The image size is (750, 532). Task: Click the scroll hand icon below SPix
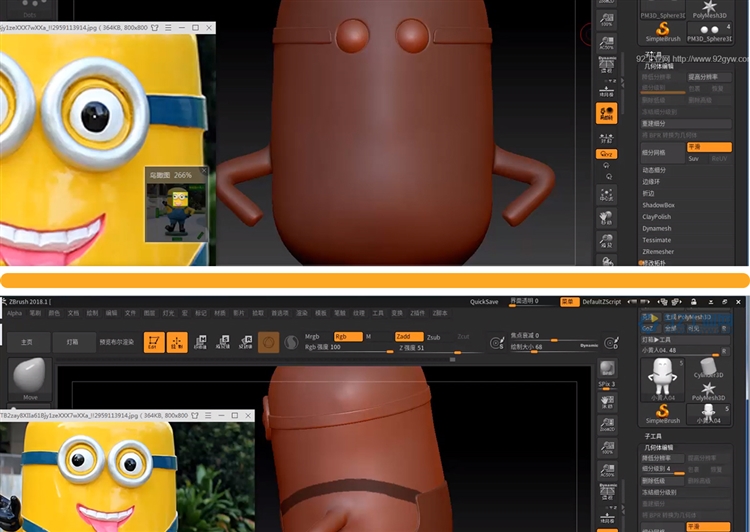coord(607,401)
